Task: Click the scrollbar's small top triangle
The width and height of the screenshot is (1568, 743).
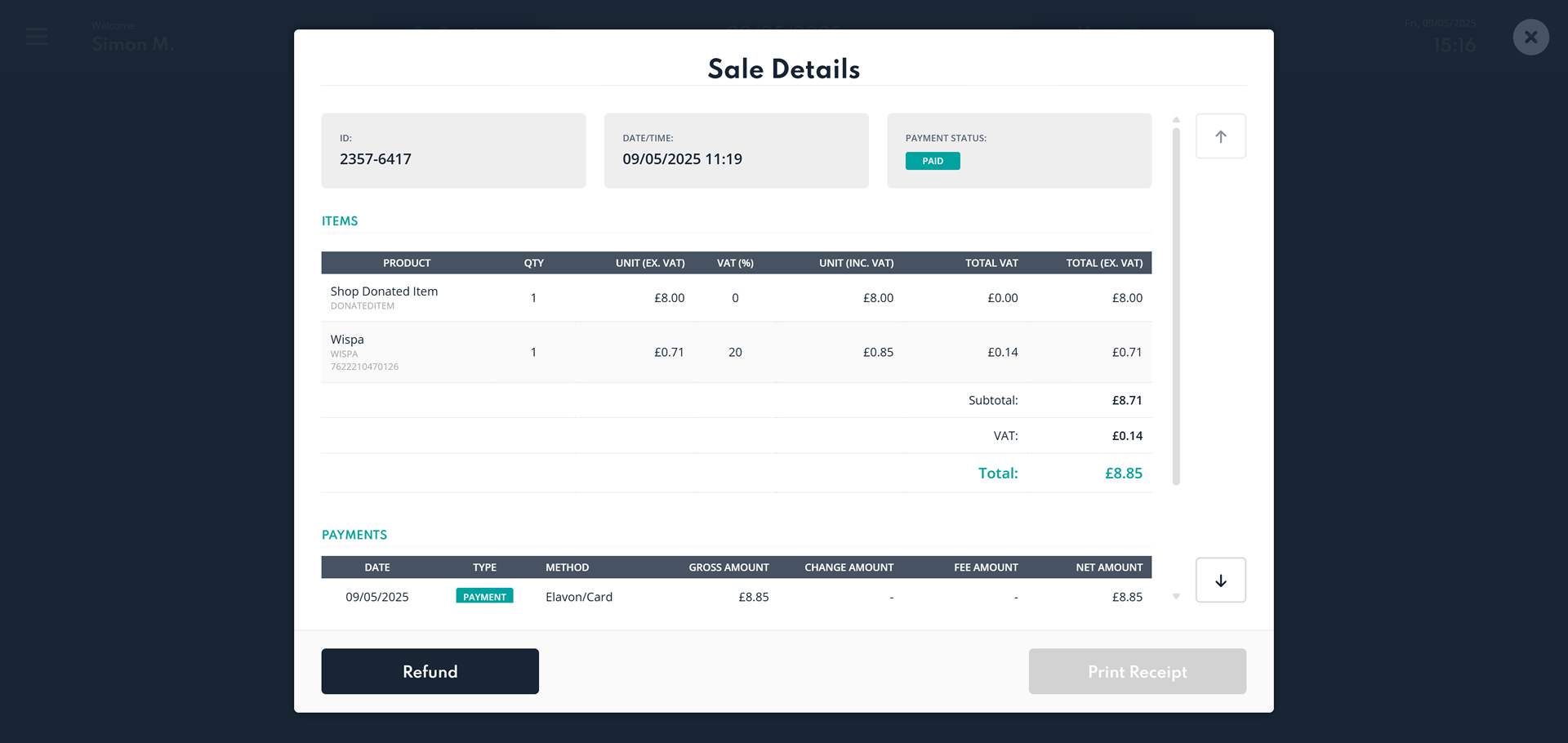Action: point(1176,120)
